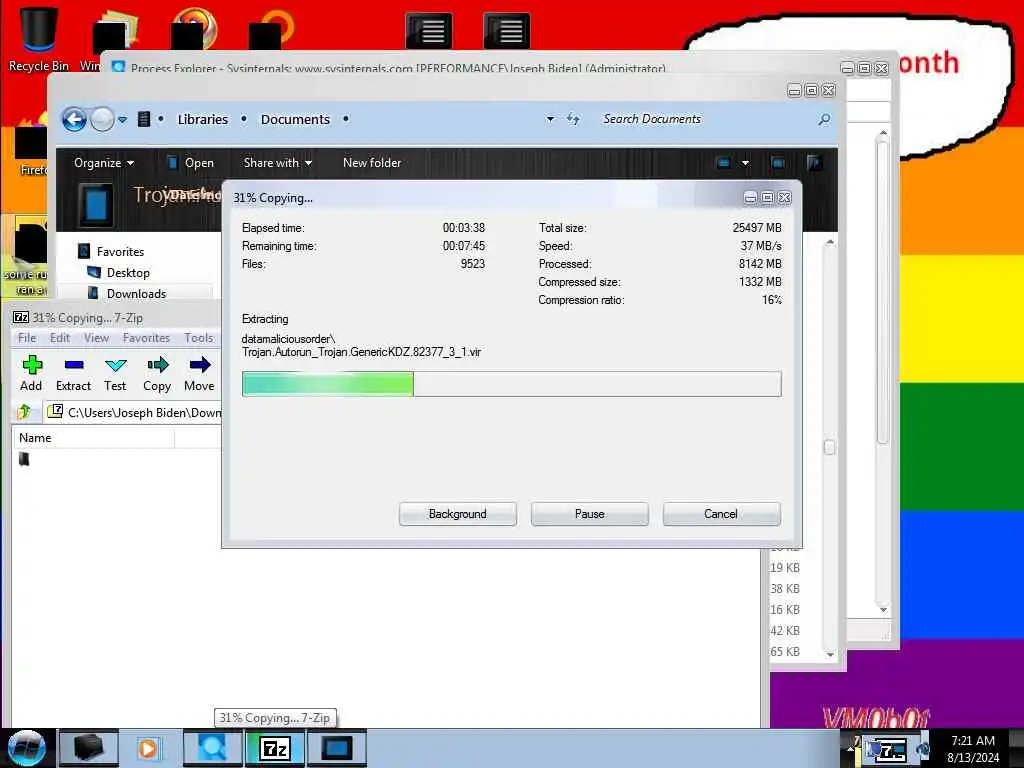The height and width of the screenshot is (768, 1024).
Task: Open the Edit menu in 7-Zip
Action: 59,338
